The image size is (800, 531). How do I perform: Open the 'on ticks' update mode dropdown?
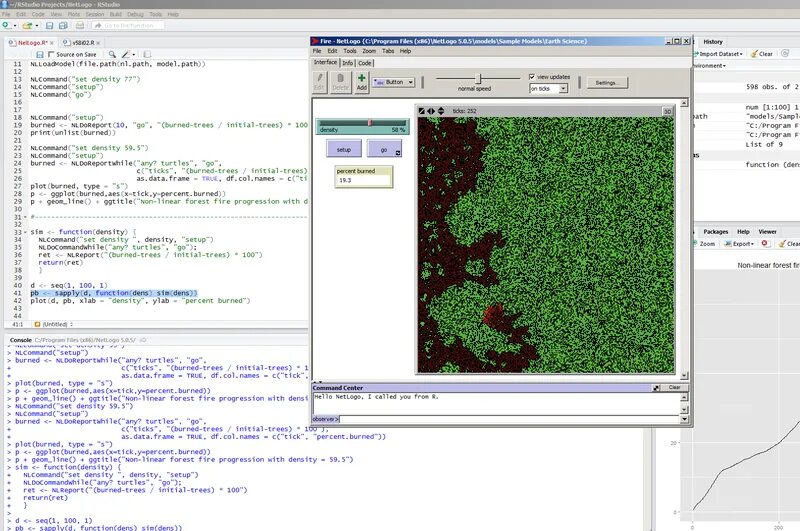(x=548, y=89)
